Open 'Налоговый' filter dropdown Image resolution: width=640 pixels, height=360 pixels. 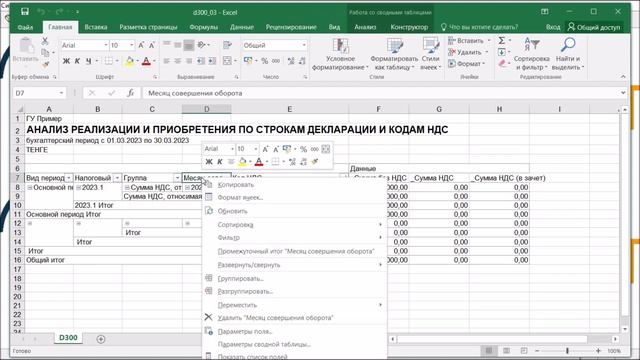pos(117,178)
